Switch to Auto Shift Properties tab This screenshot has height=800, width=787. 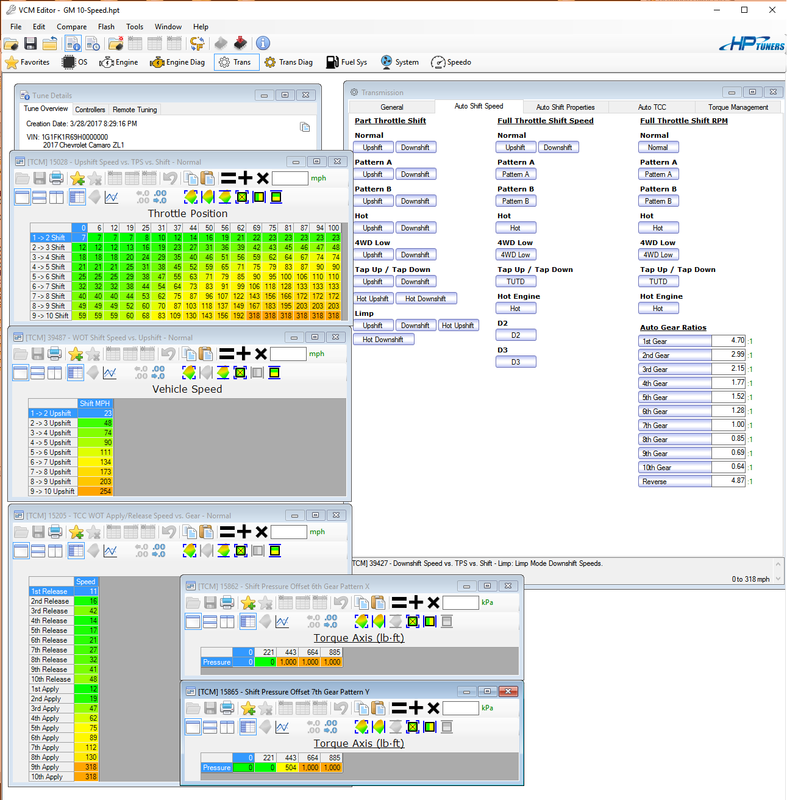tap(565, 107)
